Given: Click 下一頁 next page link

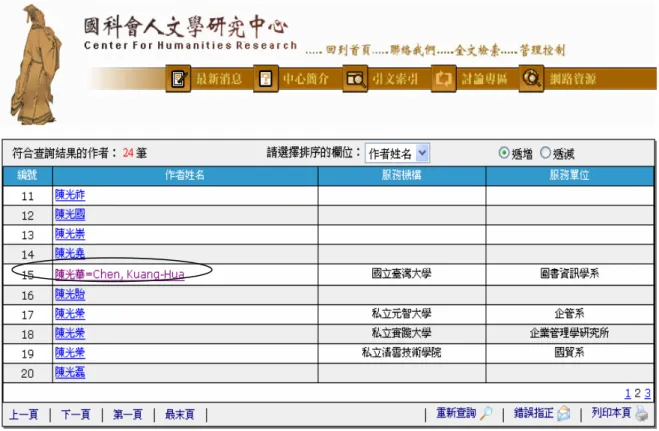Looking at the screenshot, I should tap(76, 415).
